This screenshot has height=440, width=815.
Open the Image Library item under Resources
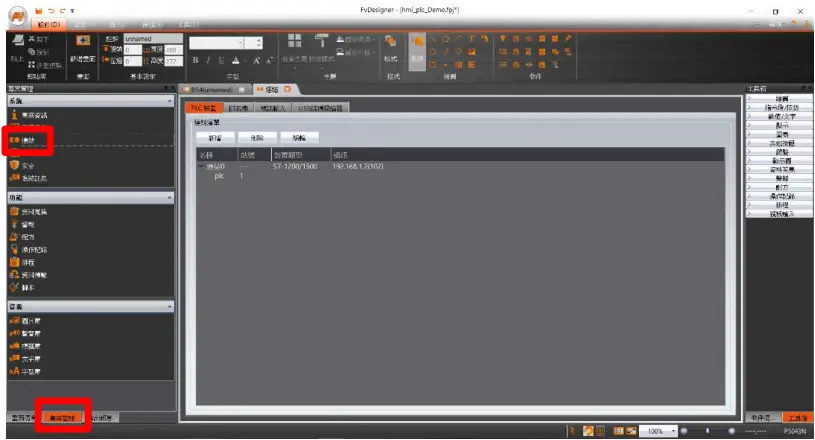[x=25, y=321]
